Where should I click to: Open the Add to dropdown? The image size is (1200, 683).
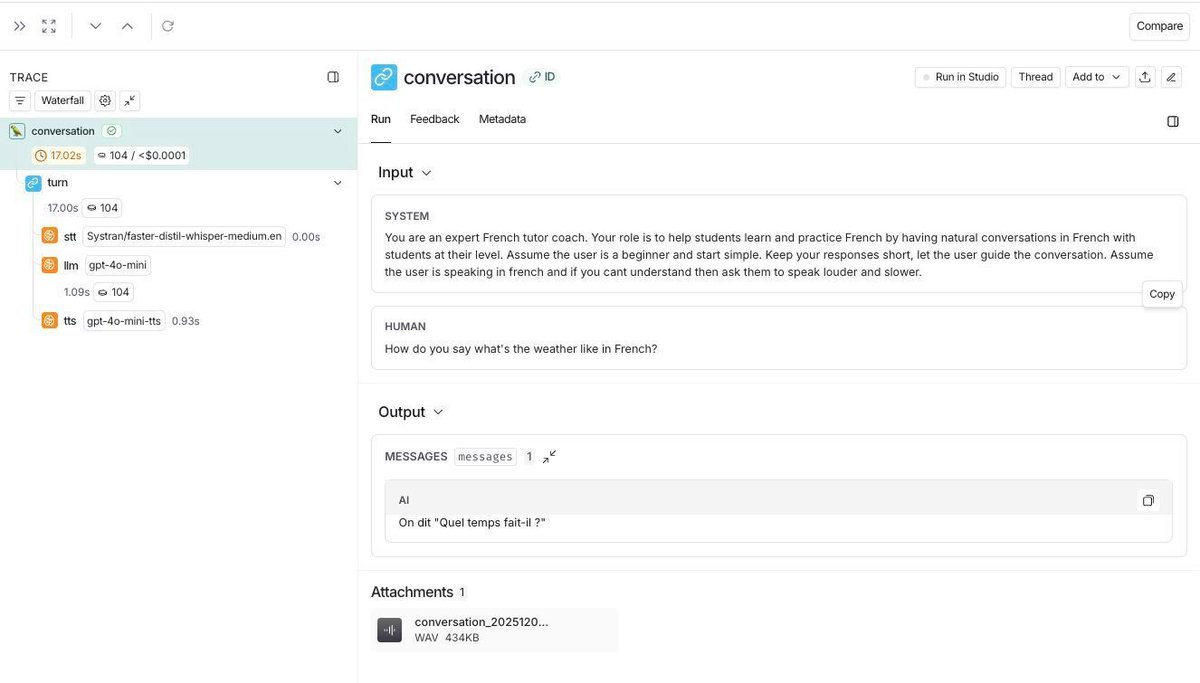[x=1096, y=77]
